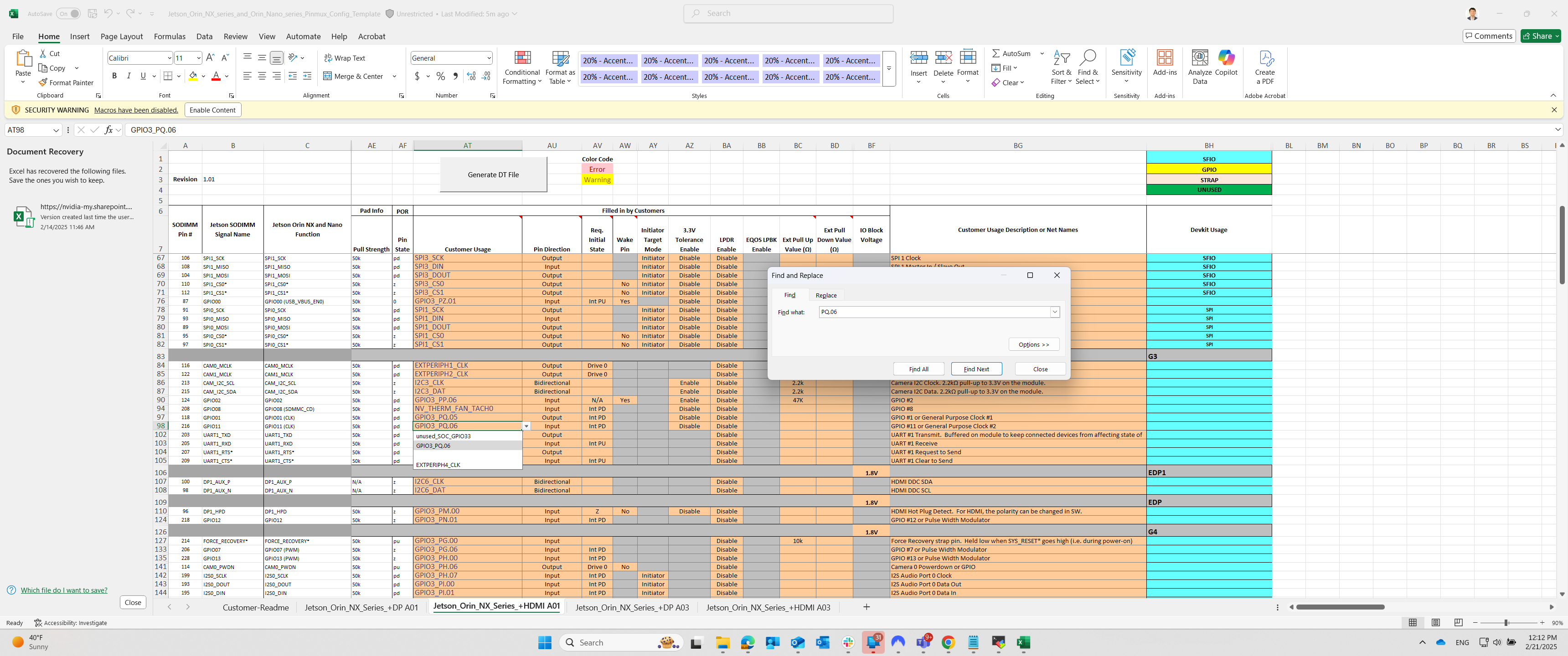
Task: Open the Name Box dropdown arrow
Action: [56, 130]
